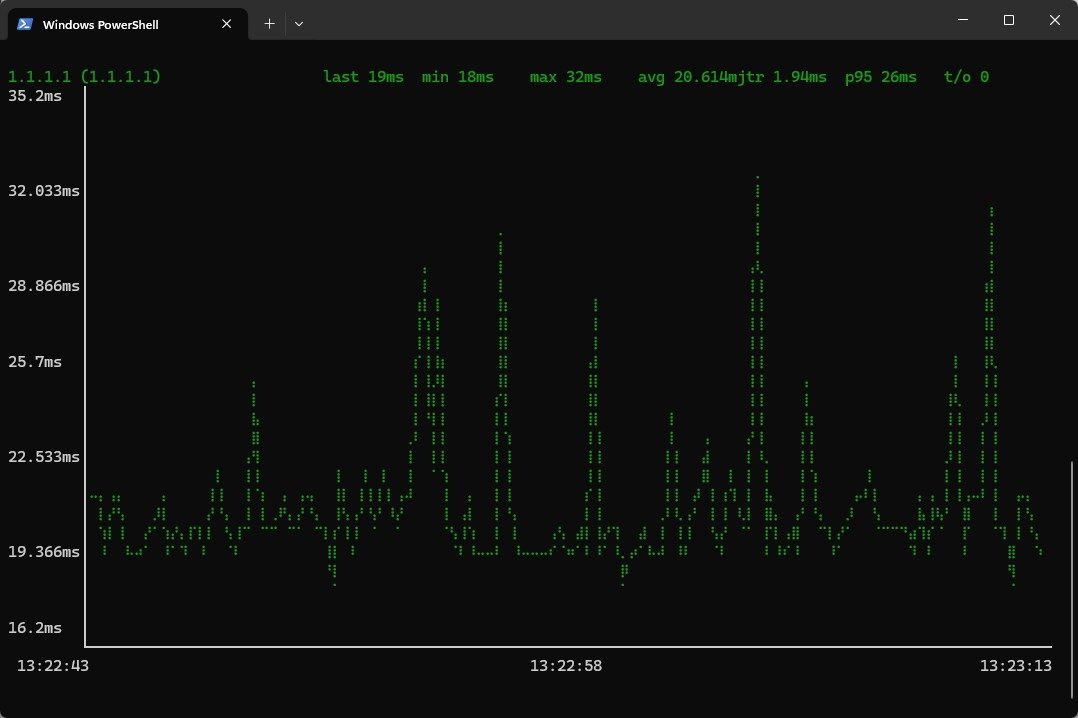Click the 35.2ms y-axis label

(35, 96)
